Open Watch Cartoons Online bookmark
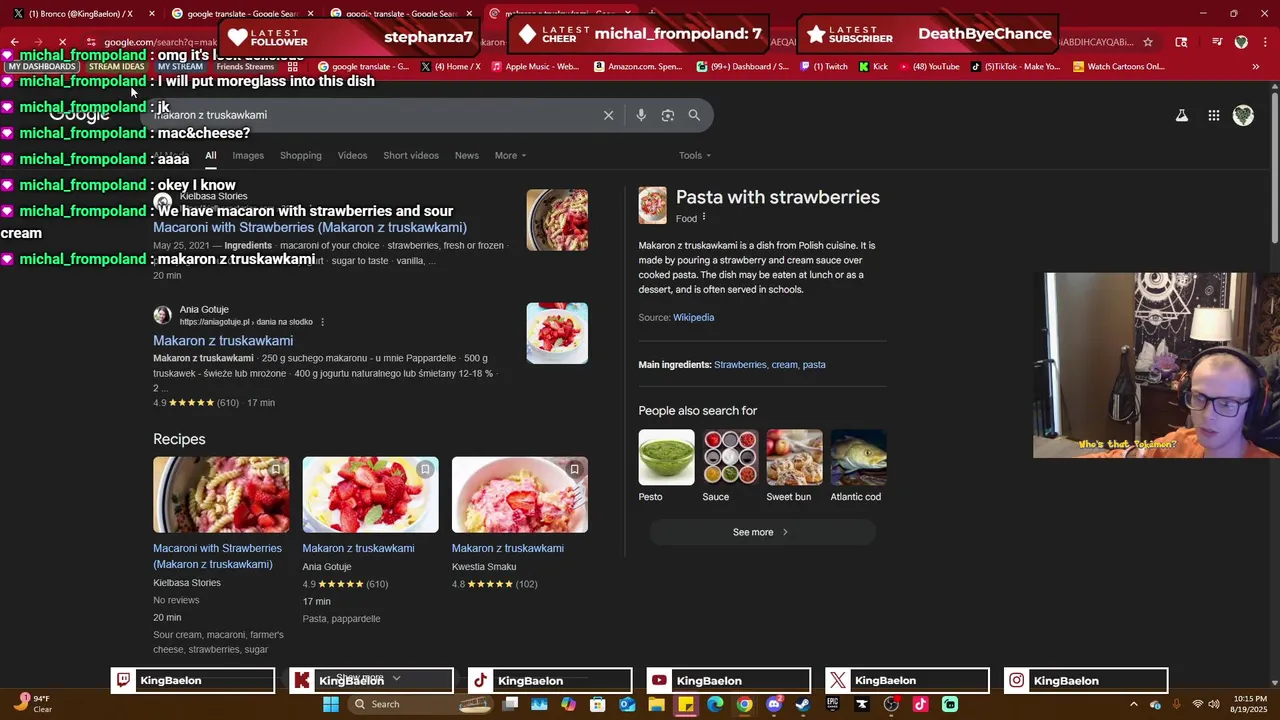 (1118, 67)
